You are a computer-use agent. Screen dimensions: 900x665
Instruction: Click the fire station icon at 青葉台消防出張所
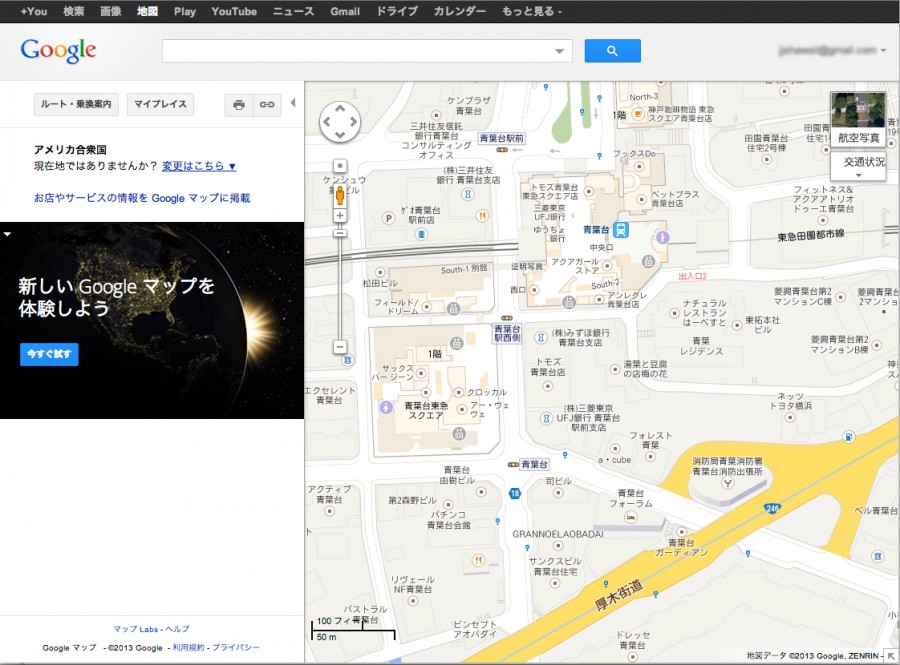tap(727, 483)
